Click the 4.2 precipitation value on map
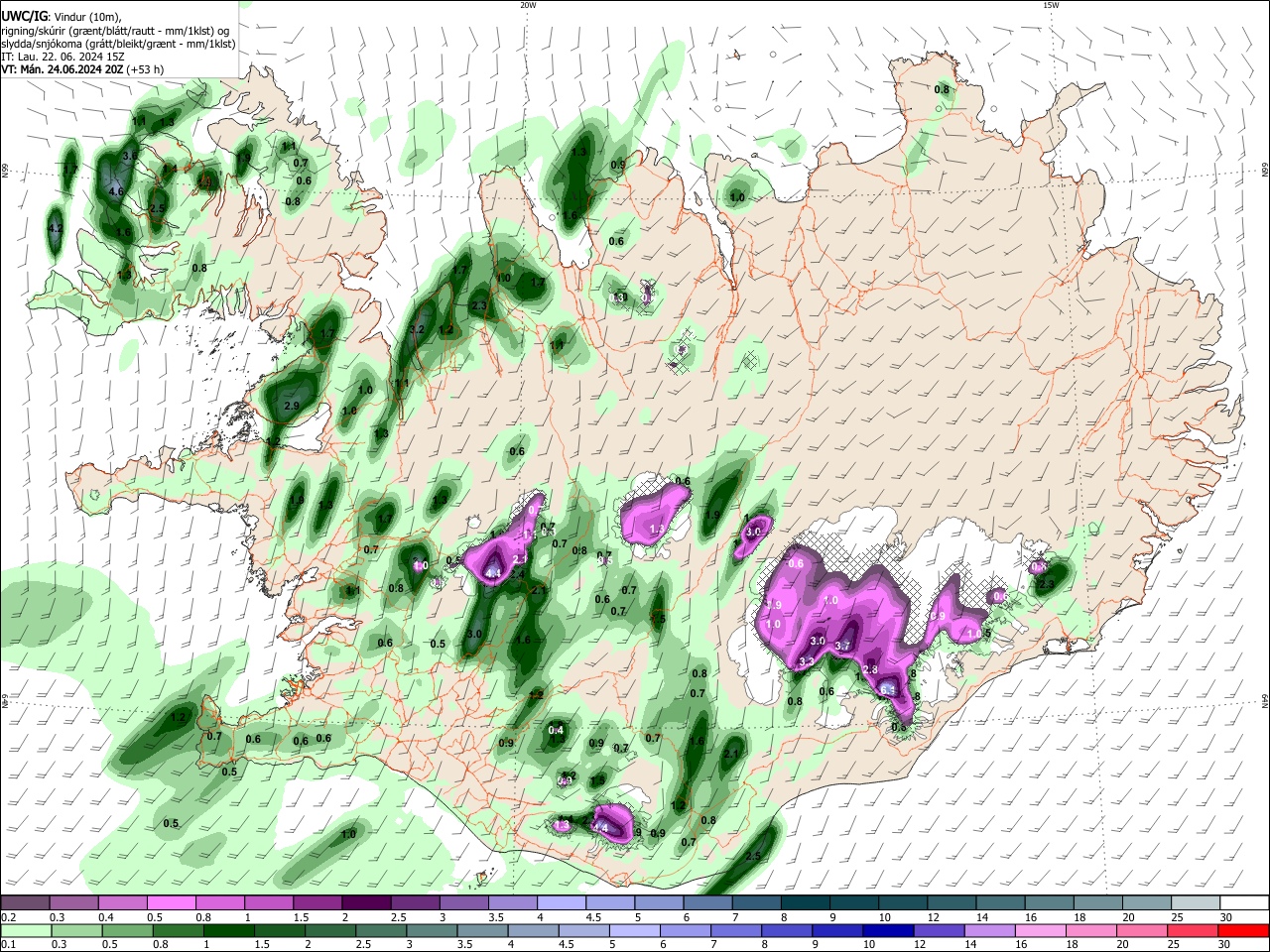 point(56,228)
